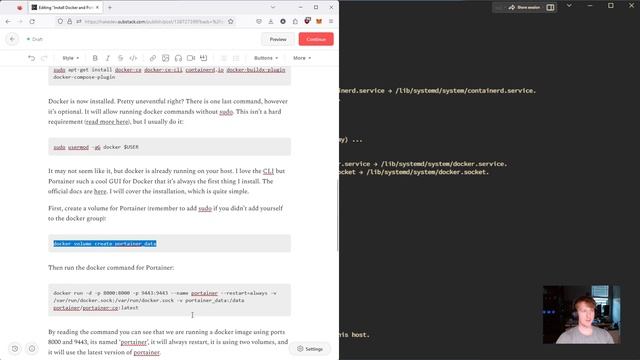The width and height of the screenshot is (640, 360).
Task: Click the sudo usermod code block
Action: click(169, 147)
